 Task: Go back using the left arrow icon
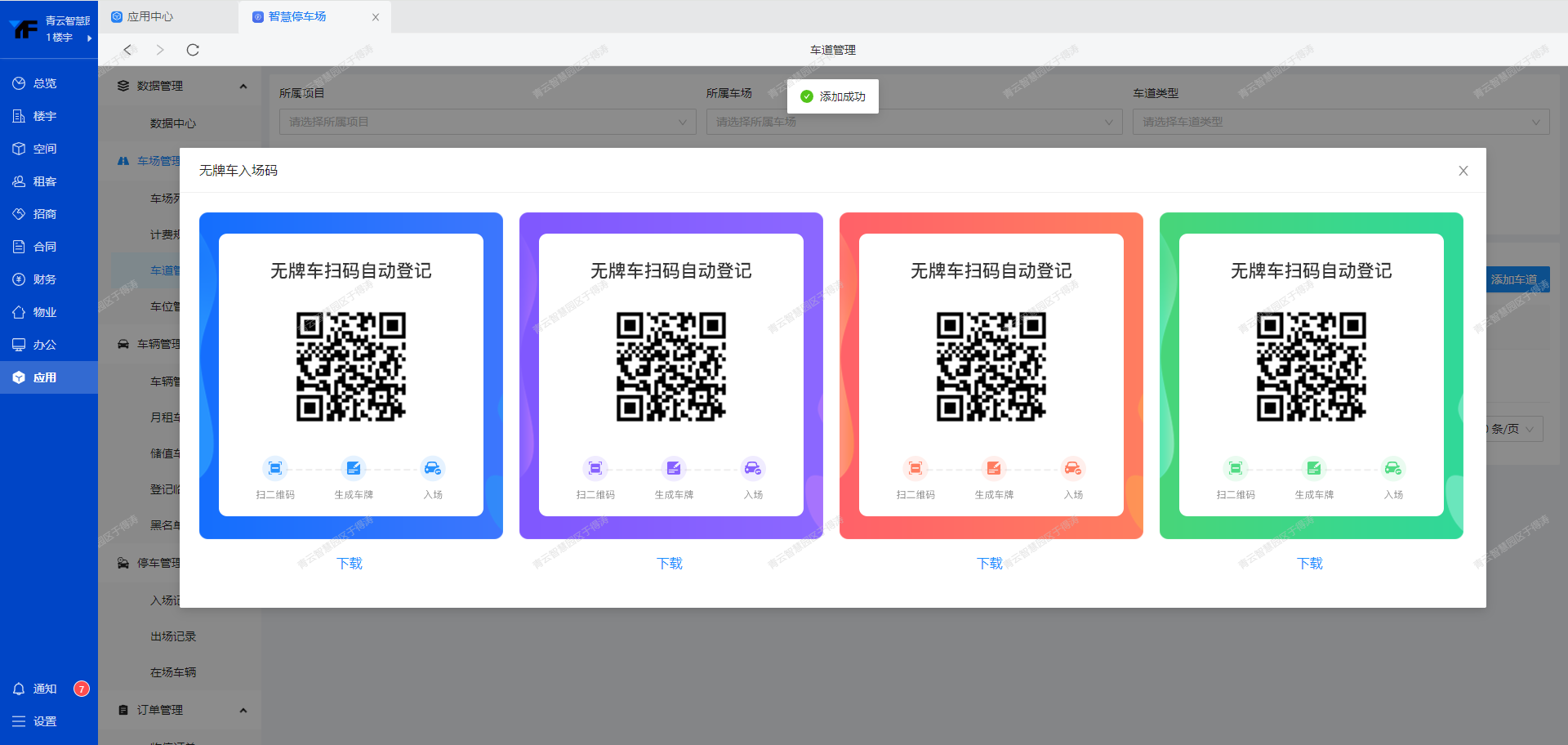127,50
